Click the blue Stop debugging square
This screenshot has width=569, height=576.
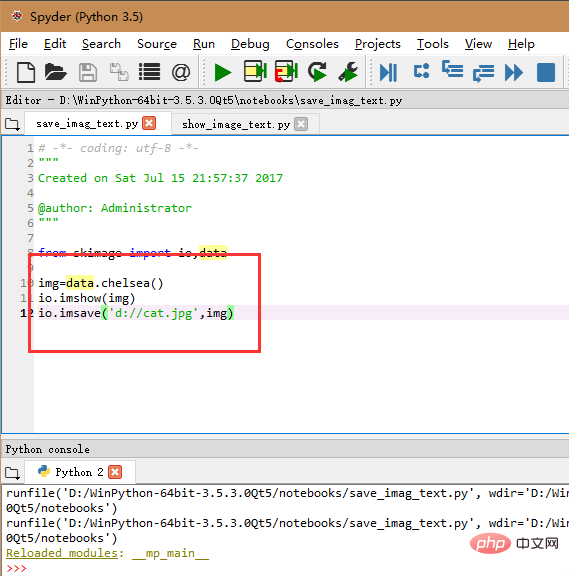(x=546, y=72)
